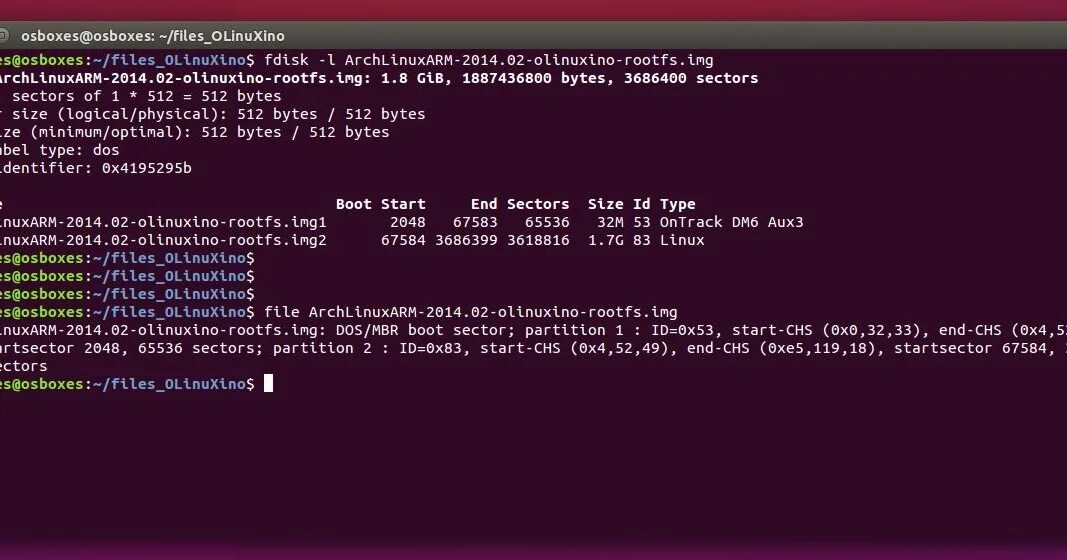
Task: Click sectors value '3618816' in img2 row
Action: (x=538, y=240)
